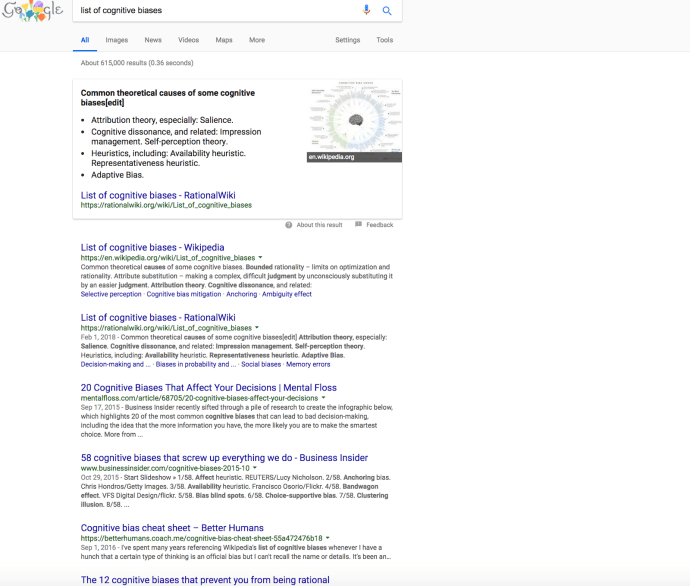This screenshot has height=586, width=690.
Task: Open search Tools
Action: click(385, 40)
